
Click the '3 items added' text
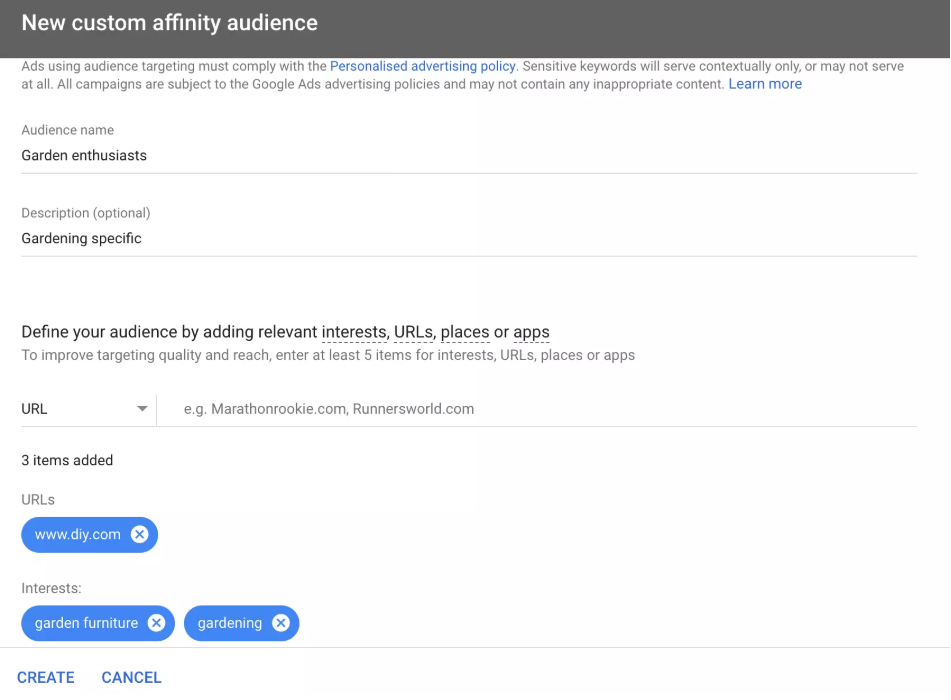coord(67,461)
